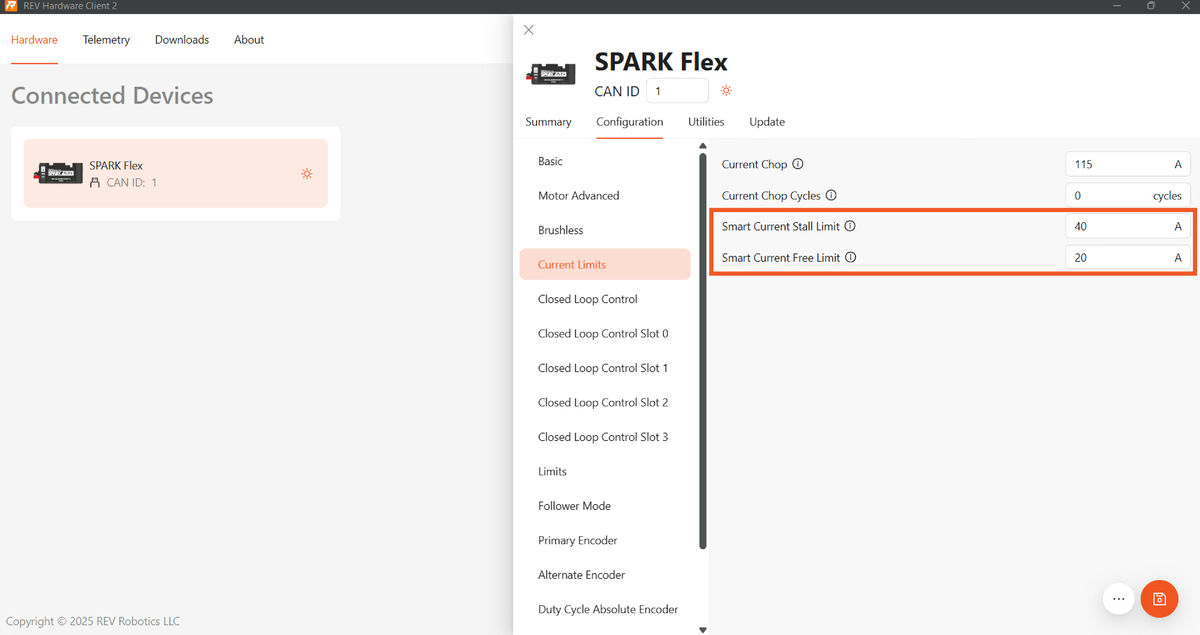Show info for Current Chop Cycles
Image resolution: width=1200 pixels, height=635 pixels.
(x=830, y=196)
